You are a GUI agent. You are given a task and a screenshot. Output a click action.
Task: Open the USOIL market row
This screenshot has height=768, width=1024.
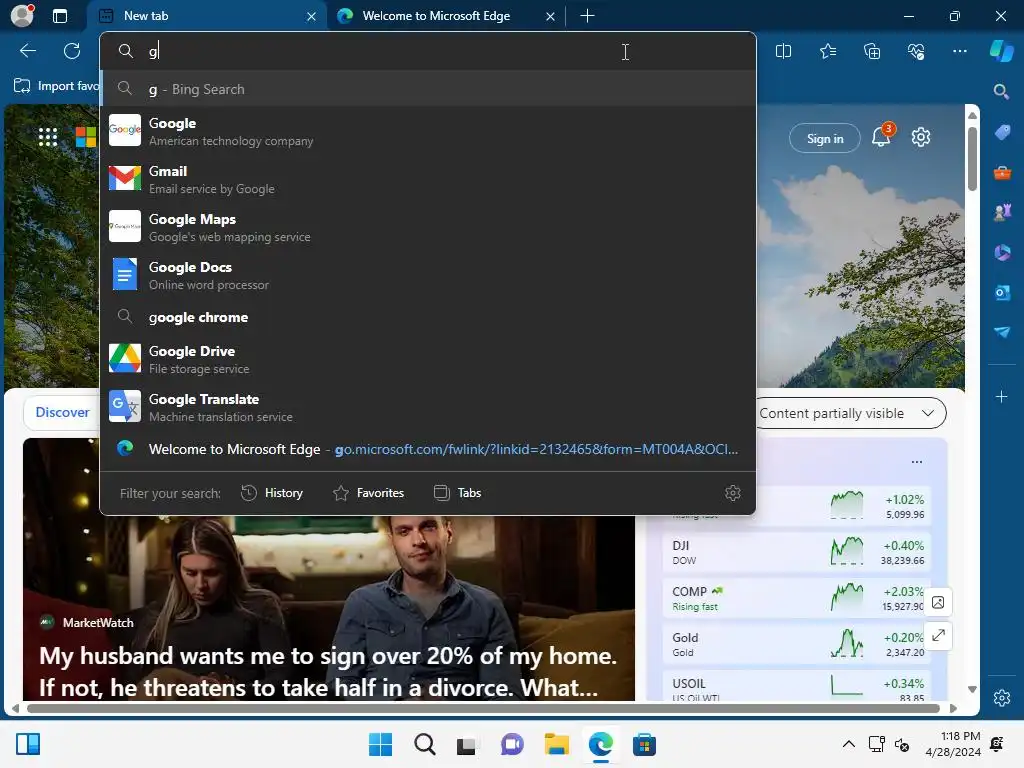(797, 687)
